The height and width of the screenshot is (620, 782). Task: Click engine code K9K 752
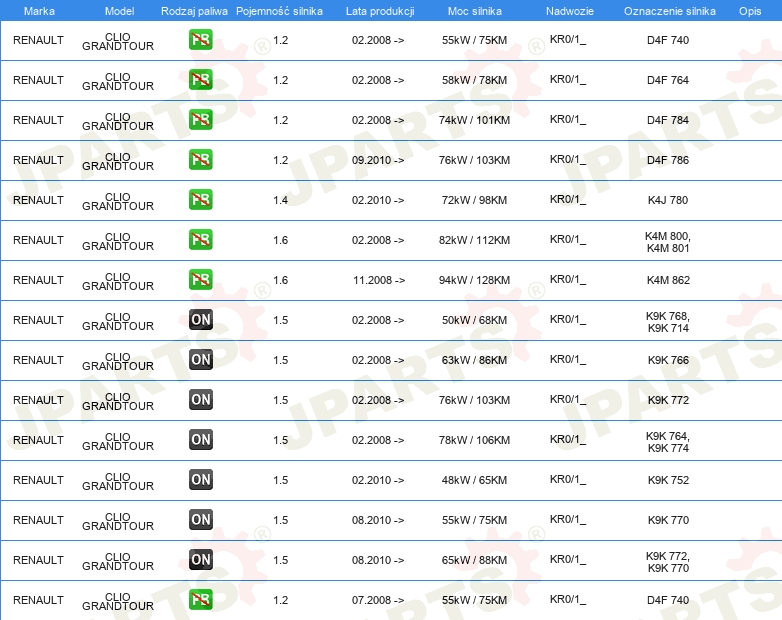[668, 480]
